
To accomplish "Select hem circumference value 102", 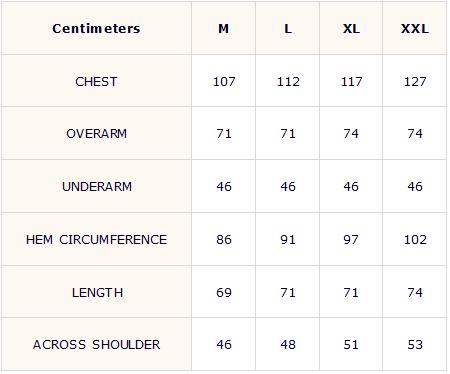I will point(415,240).
